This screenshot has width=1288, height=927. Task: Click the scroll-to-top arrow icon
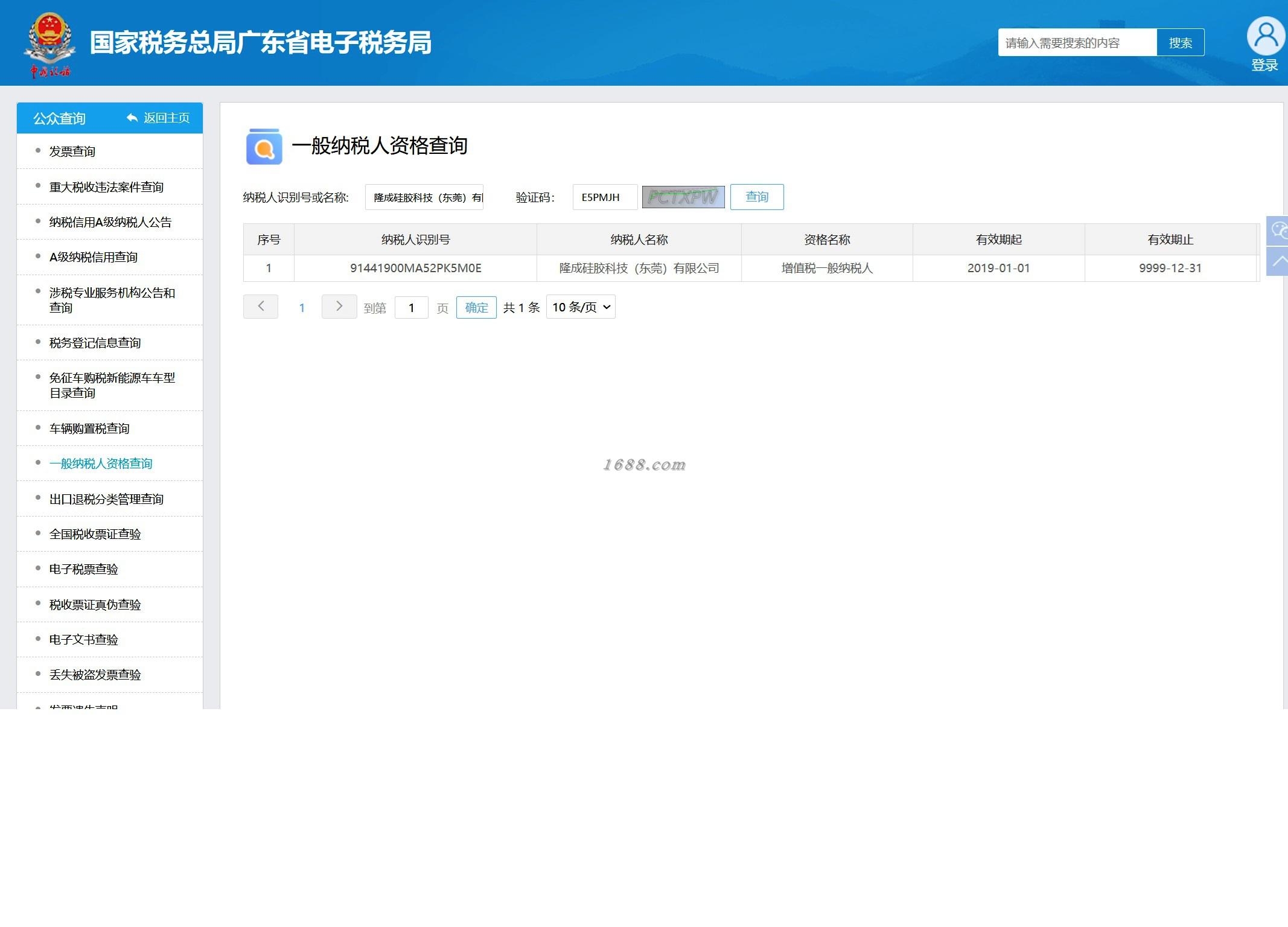[x=1278, y=261]
